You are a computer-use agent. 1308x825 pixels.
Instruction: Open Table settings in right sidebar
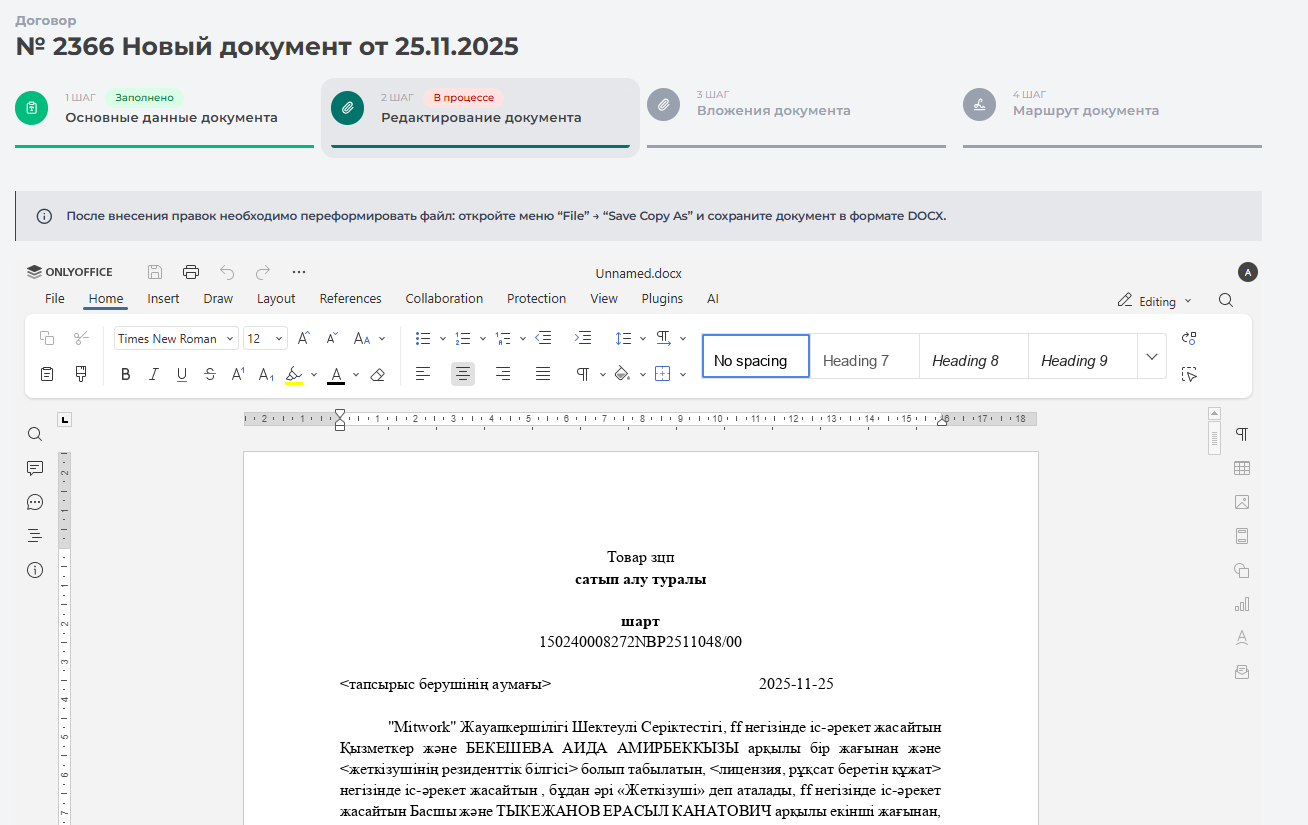(x=1242, y=468)
